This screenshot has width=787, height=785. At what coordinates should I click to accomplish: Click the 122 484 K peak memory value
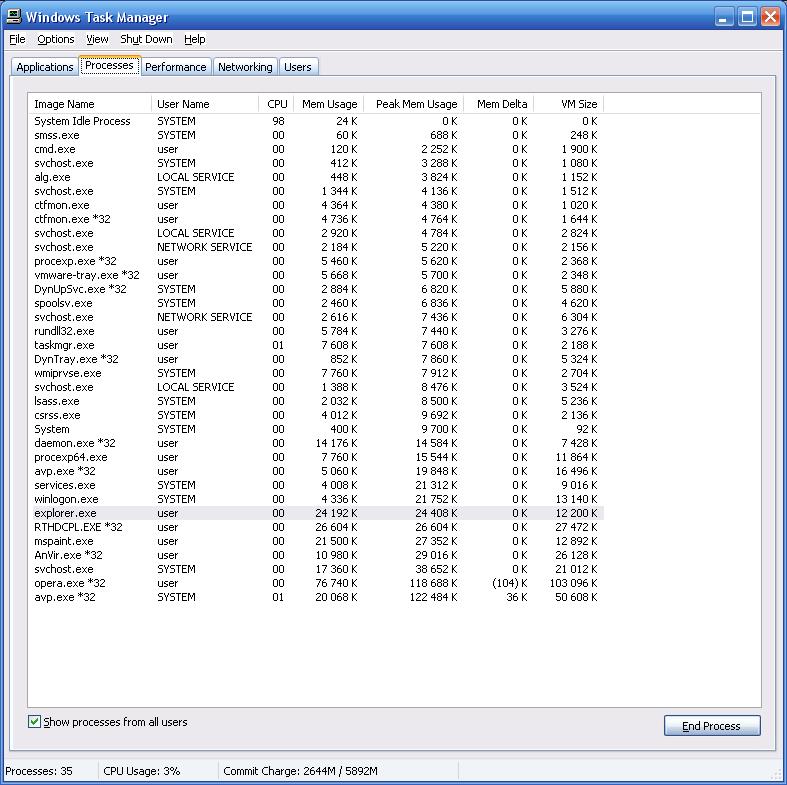click(433, 597)
